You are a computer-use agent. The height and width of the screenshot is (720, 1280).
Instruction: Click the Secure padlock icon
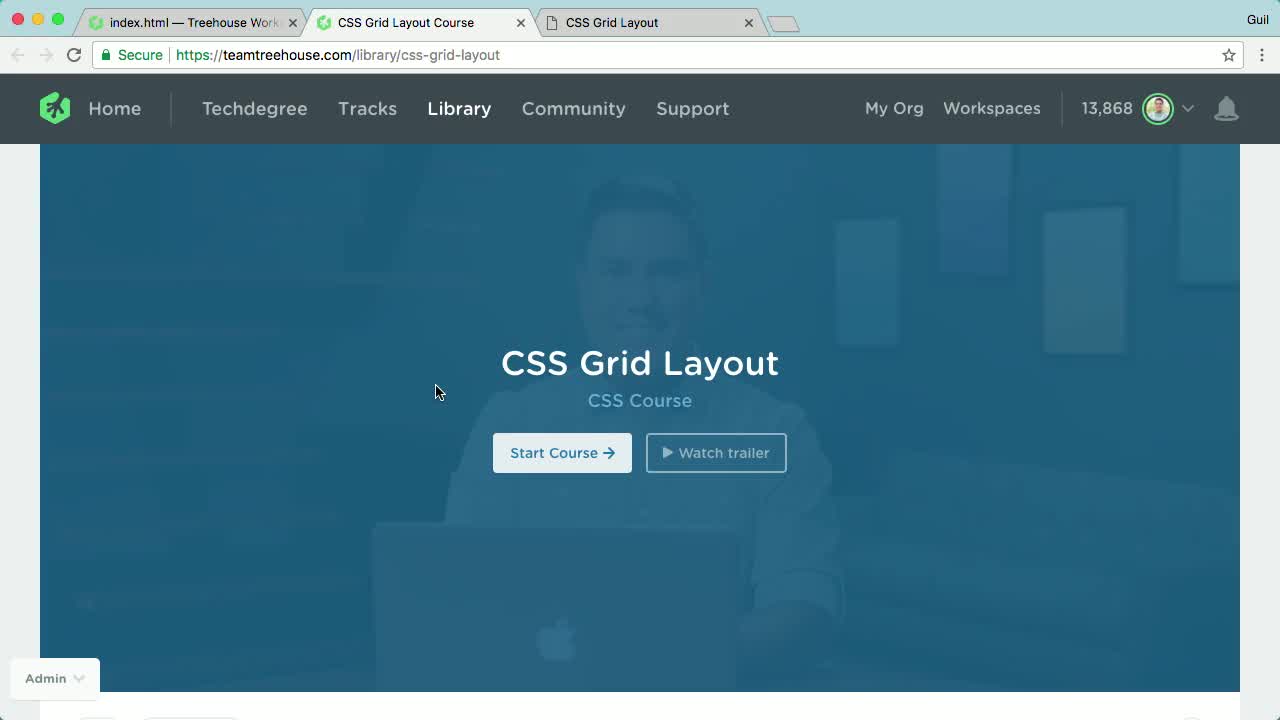105,55
